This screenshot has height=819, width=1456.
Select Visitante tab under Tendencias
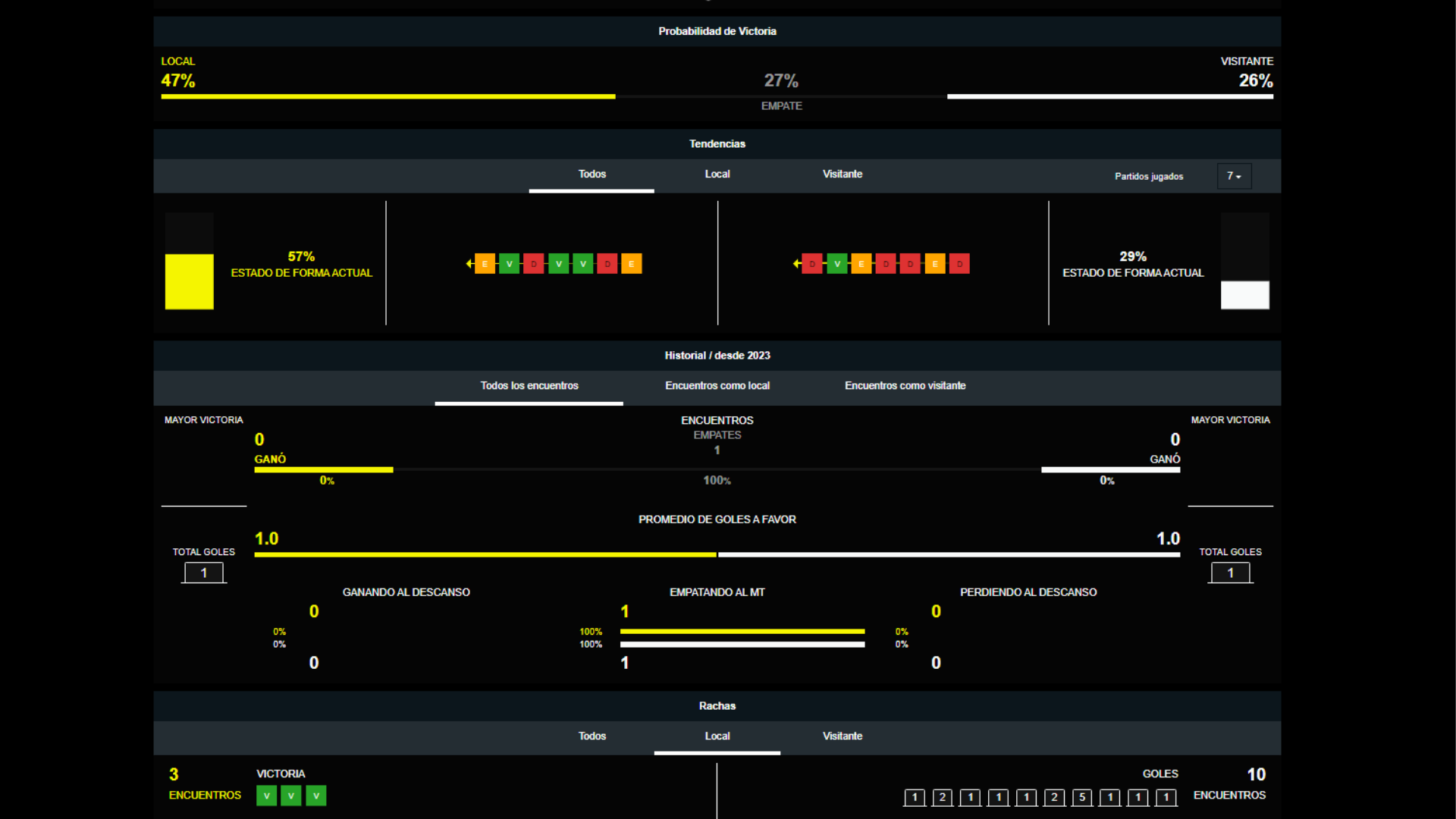[842, 174]
